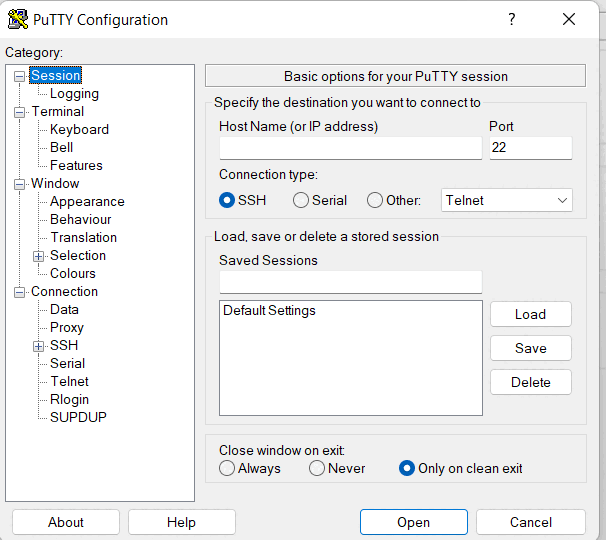The width and height of the screenshot is (606, 540).
Task: Click the About button
Action: tap(66, 522)
